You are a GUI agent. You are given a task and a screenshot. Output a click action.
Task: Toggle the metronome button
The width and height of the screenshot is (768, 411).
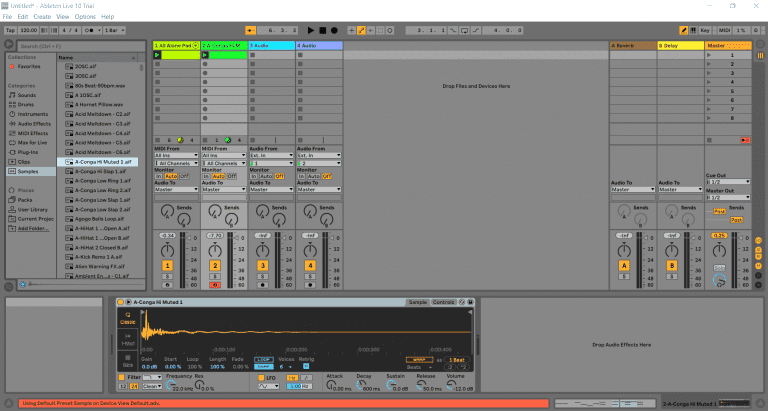[x=90, y=30]
